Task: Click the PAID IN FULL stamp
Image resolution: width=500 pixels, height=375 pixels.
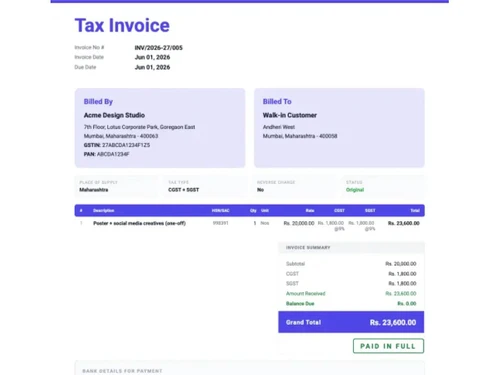Action: coord(388,346)
